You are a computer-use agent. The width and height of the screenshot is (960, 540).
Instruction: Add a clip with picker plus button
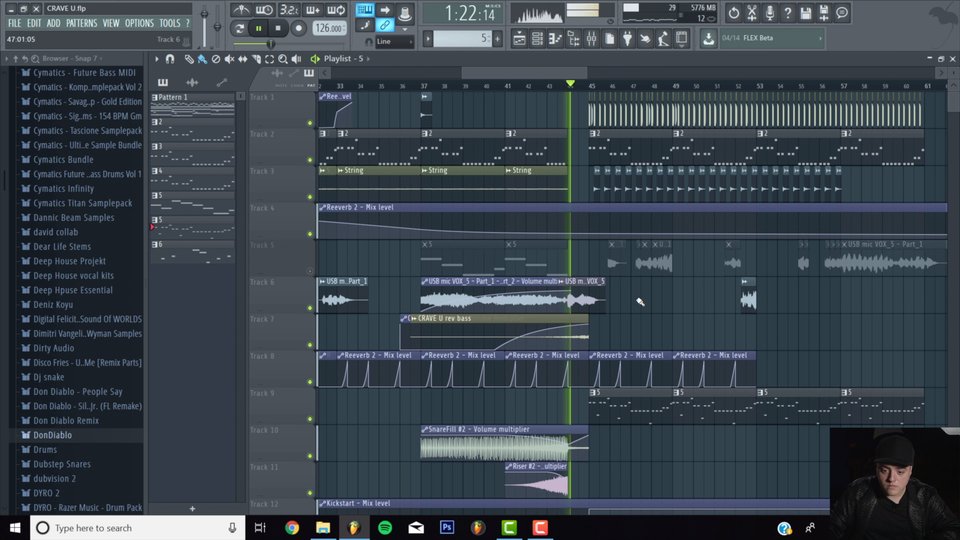(192, 509)
